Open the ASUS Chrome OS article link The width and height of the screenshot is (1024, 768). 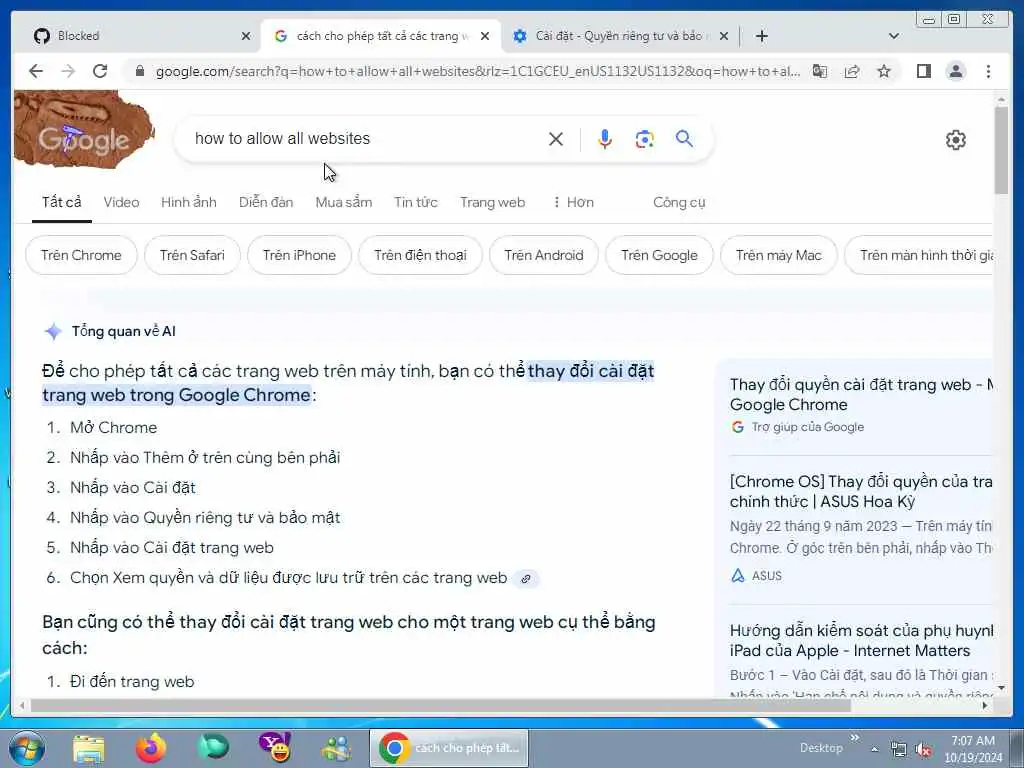861,491
